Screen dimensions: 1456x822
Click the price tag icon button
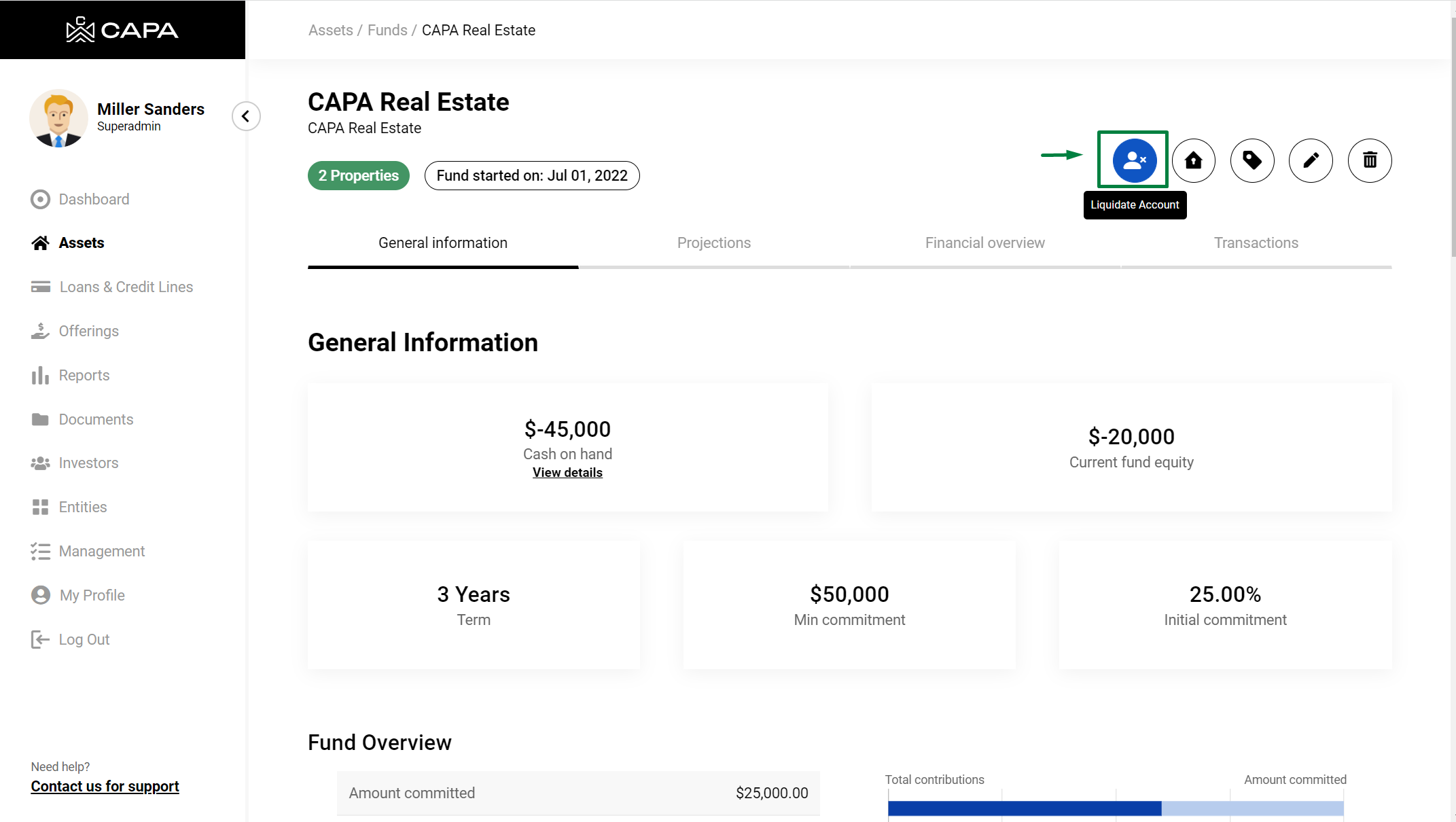pos(1251,160)
